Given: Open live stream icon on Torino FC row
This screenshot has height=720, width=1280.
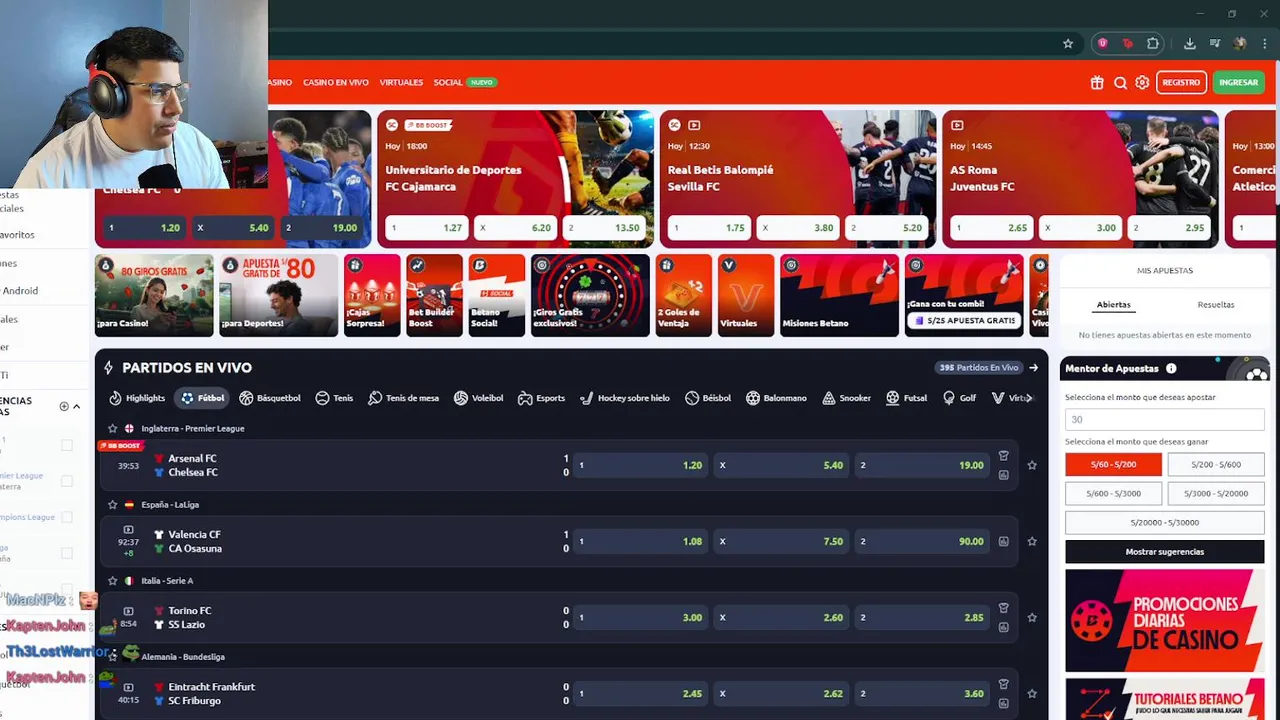Looking at the screenshot, I should pos(128,610).
